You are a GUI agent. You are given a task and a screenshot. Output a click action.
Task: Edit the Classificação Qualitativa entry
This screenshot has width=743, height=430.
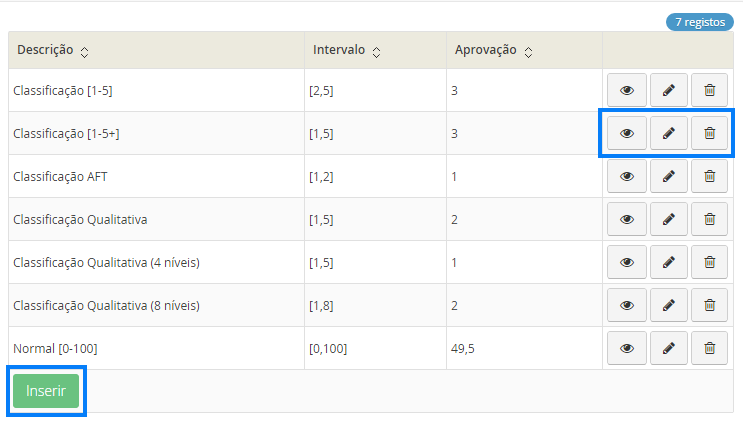coord(668,219)
